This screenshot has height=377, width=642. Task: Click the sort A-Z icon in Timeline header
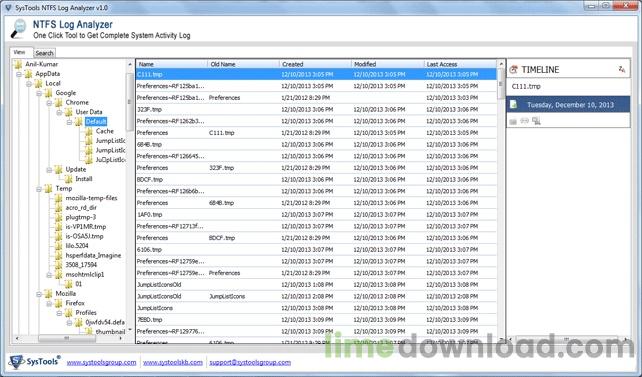(622, 70)
